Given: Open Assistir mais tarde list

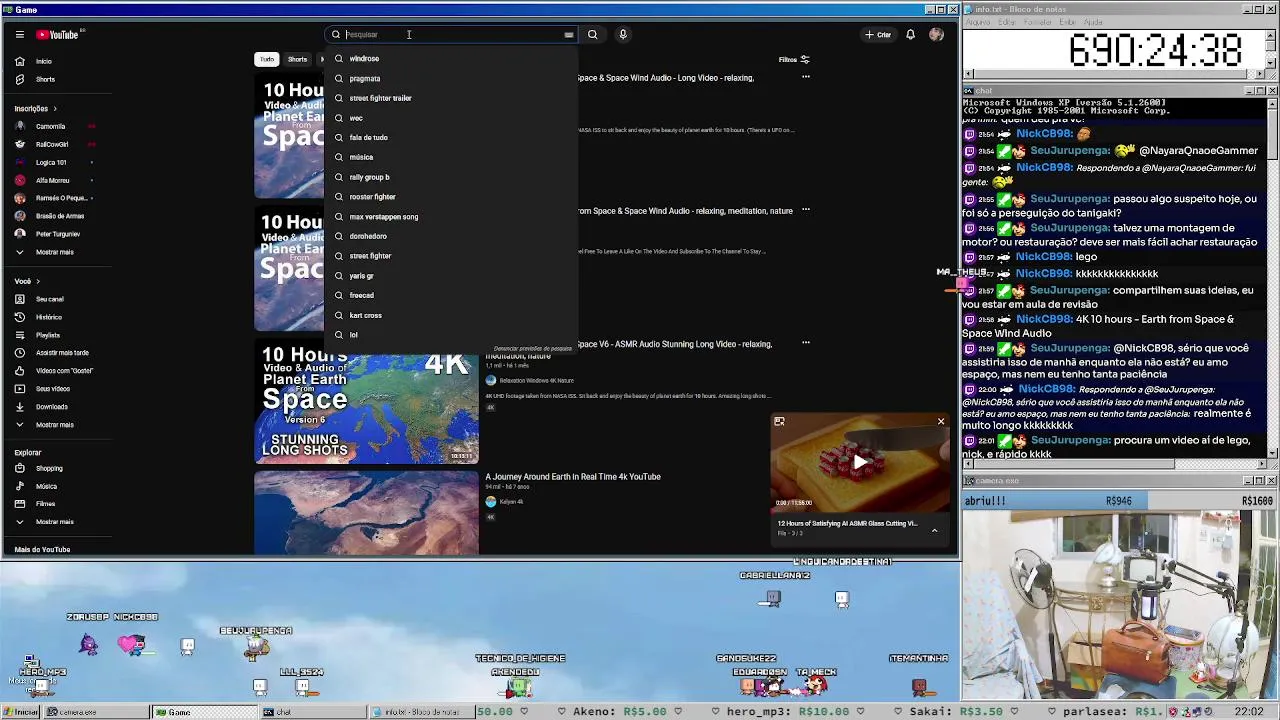Looking at the screenshot, I should (x=62, y=353).
